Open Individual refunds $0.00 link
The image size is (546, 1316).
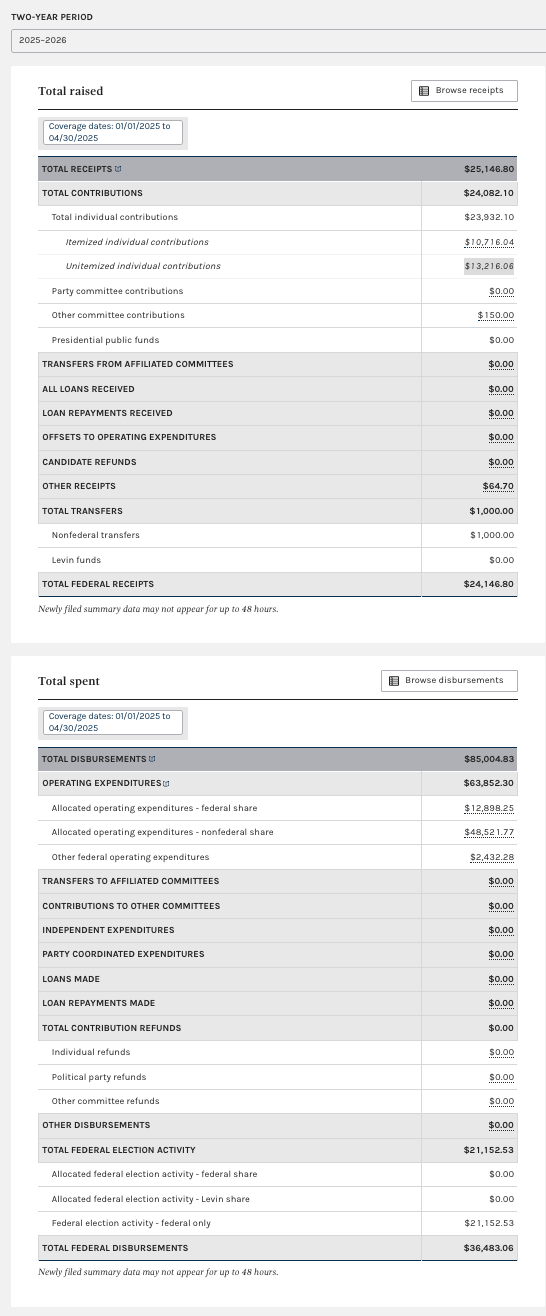(502, 1052)
